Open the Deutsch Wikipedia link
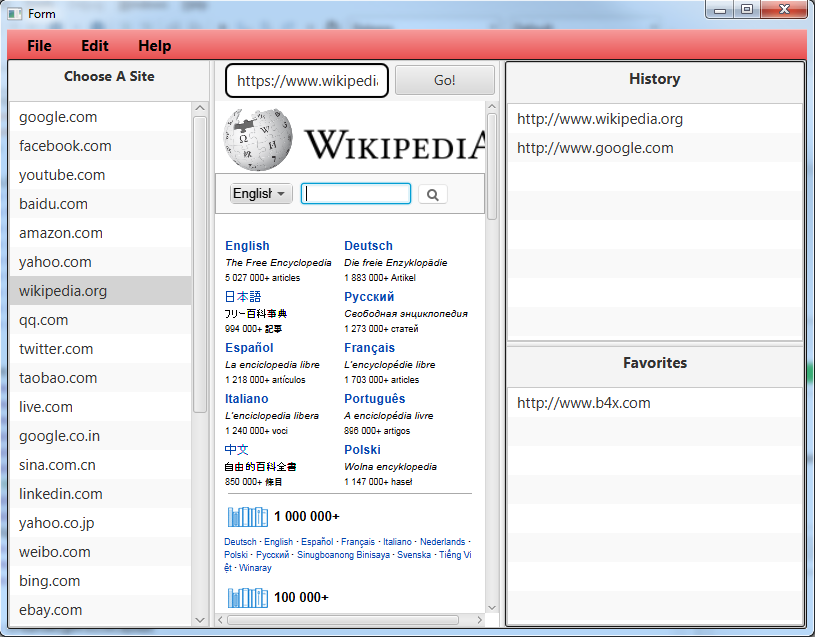 368,246
